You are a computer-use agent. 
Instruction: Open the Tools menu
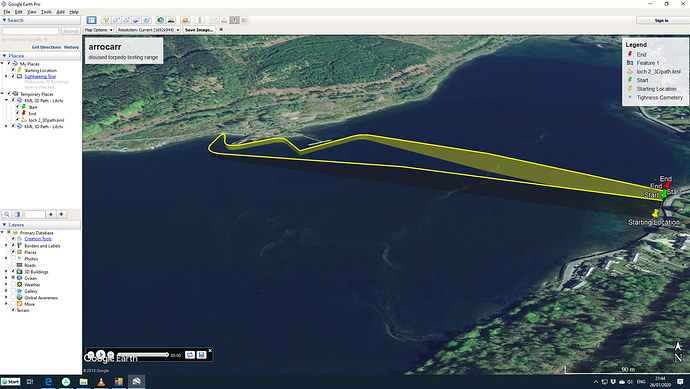[x=46, y=12]
